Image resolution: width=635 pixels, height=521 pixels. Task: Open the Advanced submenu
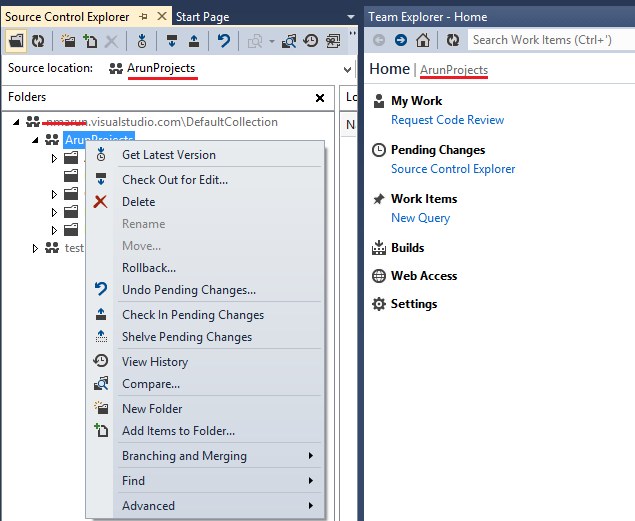coord(205,506)
